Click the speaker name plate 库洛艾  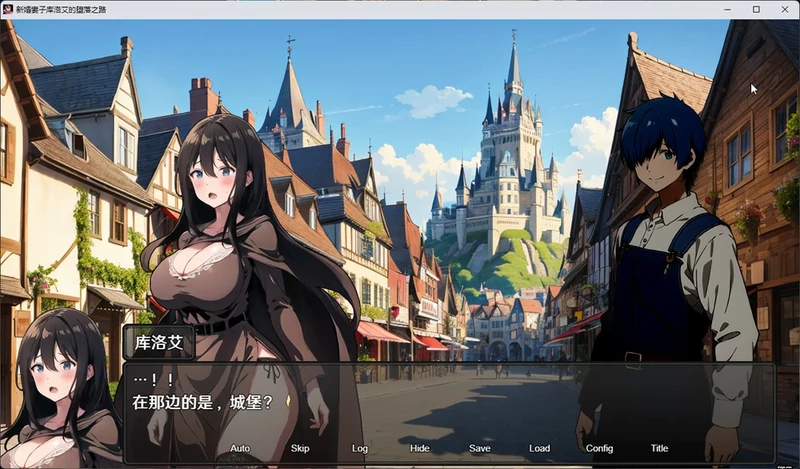[x=159, y=342]
